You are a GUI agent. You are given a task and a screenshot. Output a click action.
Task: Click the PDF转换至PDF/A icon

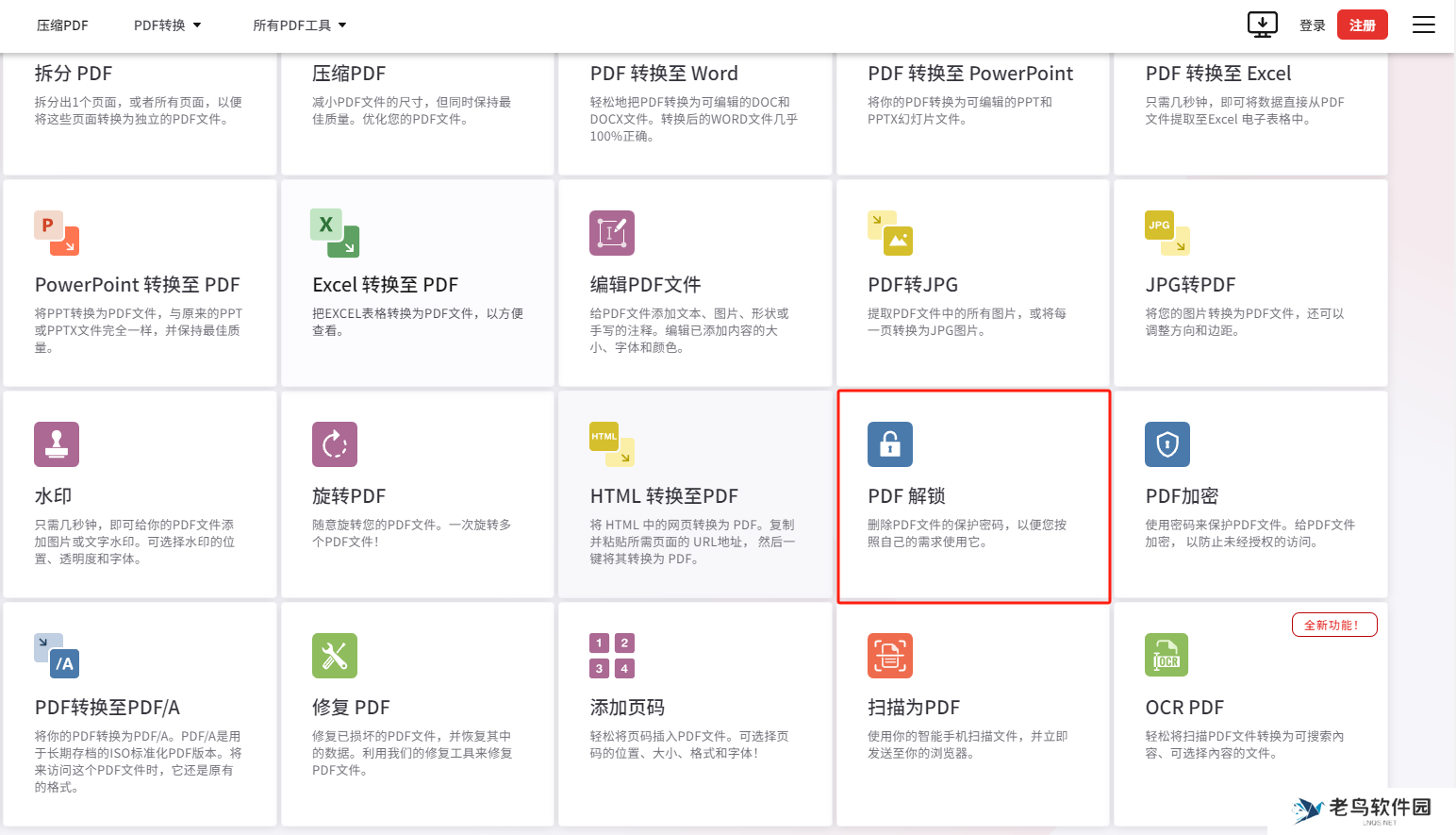tap(57, 656)
